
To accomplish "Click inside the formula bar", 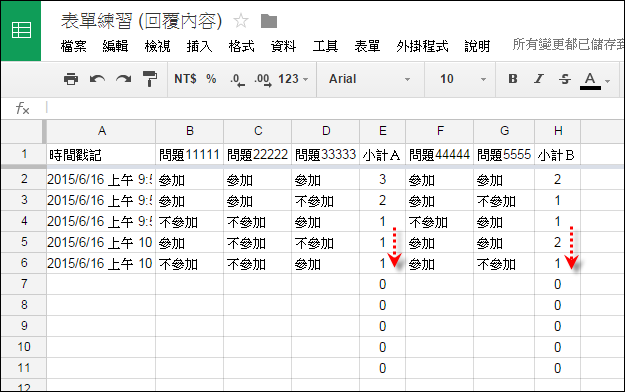I will 335,108.
